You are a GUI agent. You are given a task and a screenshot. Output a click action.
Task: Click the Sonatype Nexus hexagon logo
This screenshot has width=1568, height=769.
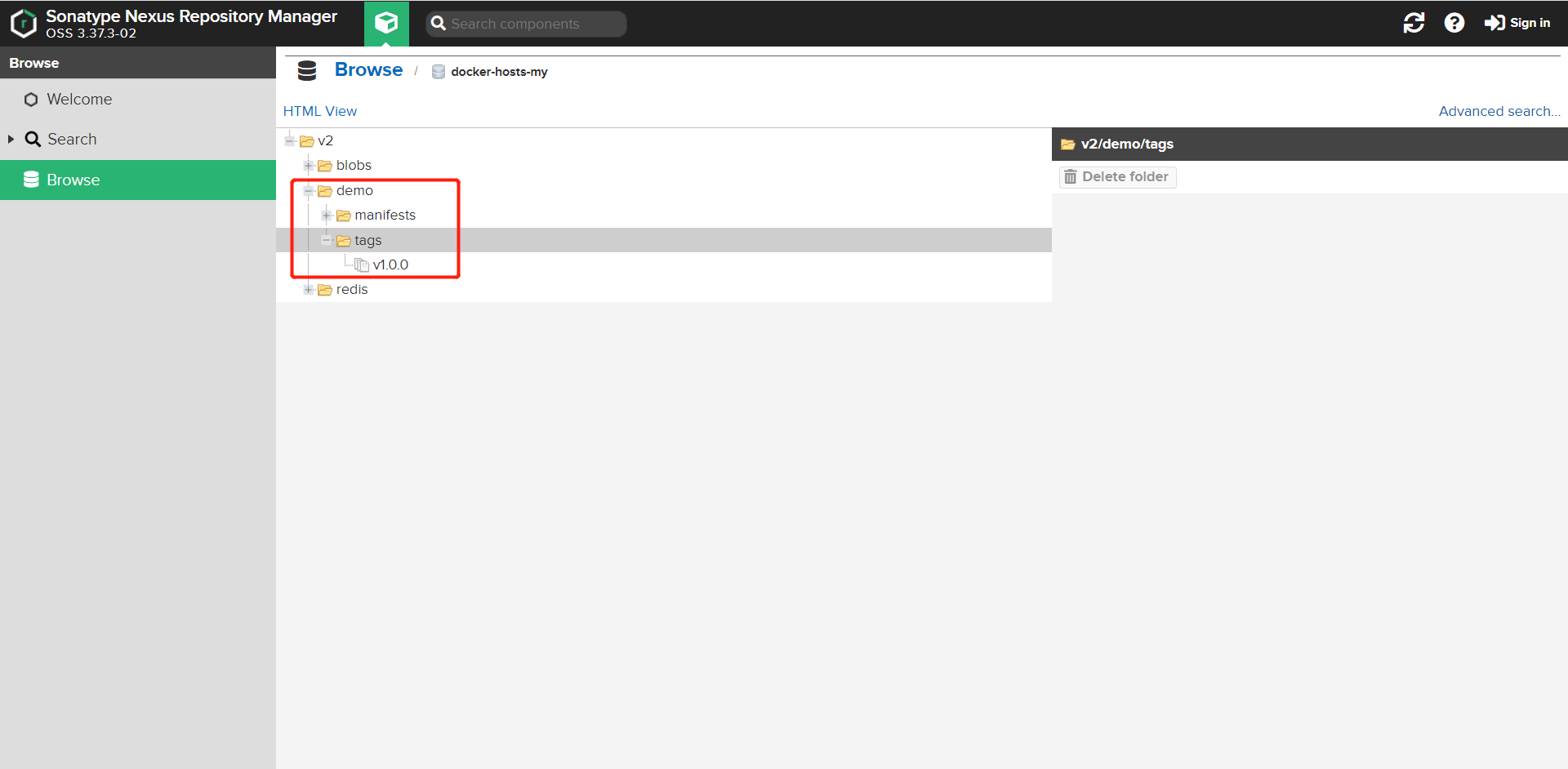pyautogui.click(x=24, y=24)
